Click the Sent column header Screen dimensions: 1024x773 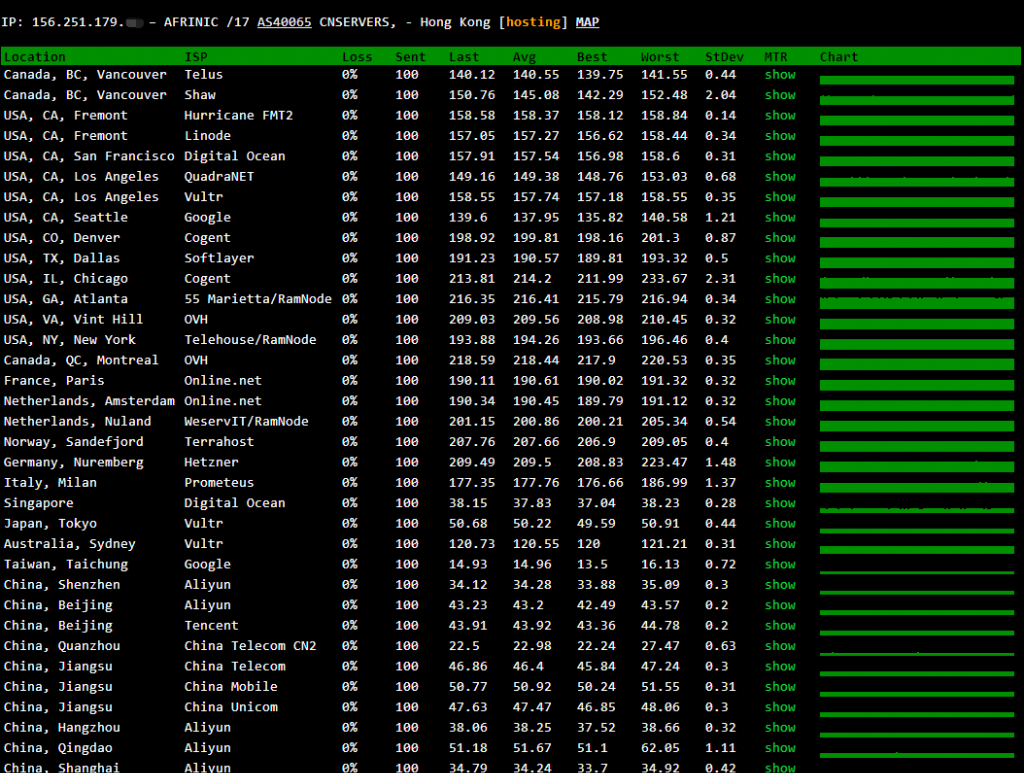(410, 57)
